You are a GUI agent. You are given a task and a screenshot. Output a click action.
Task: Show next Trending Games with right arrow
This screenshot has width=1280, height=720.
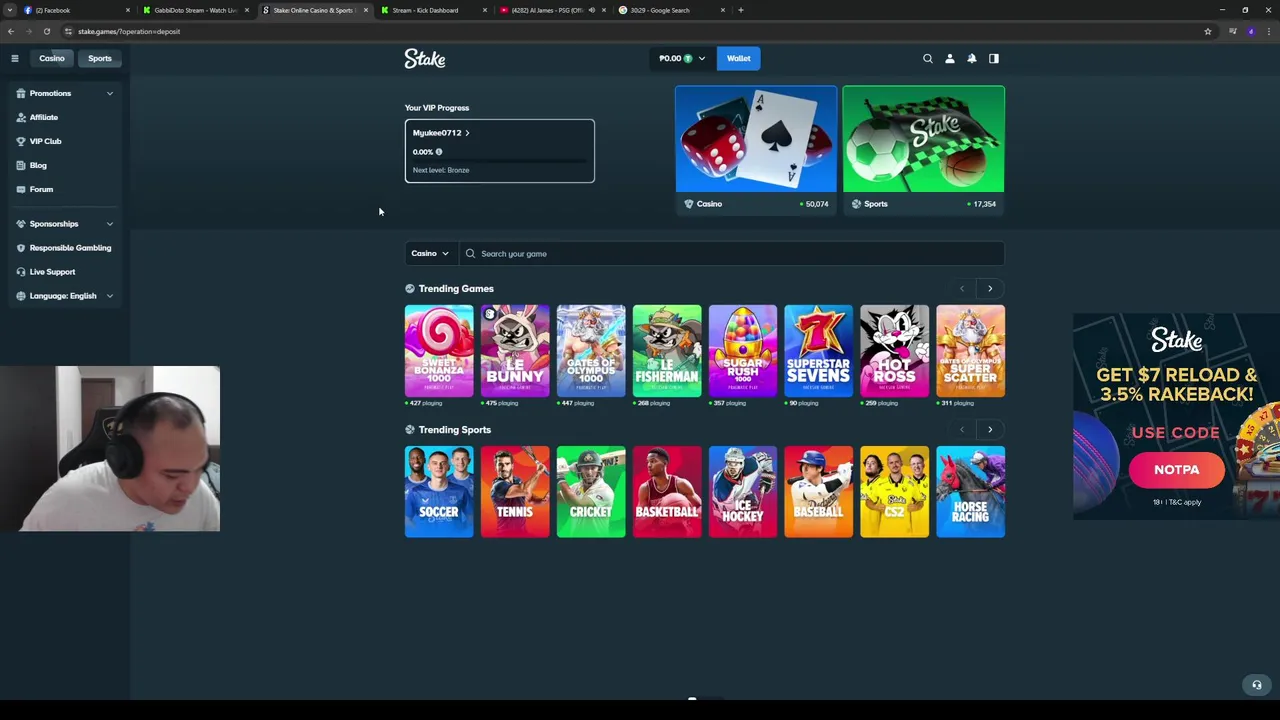(x=990, y=289)
